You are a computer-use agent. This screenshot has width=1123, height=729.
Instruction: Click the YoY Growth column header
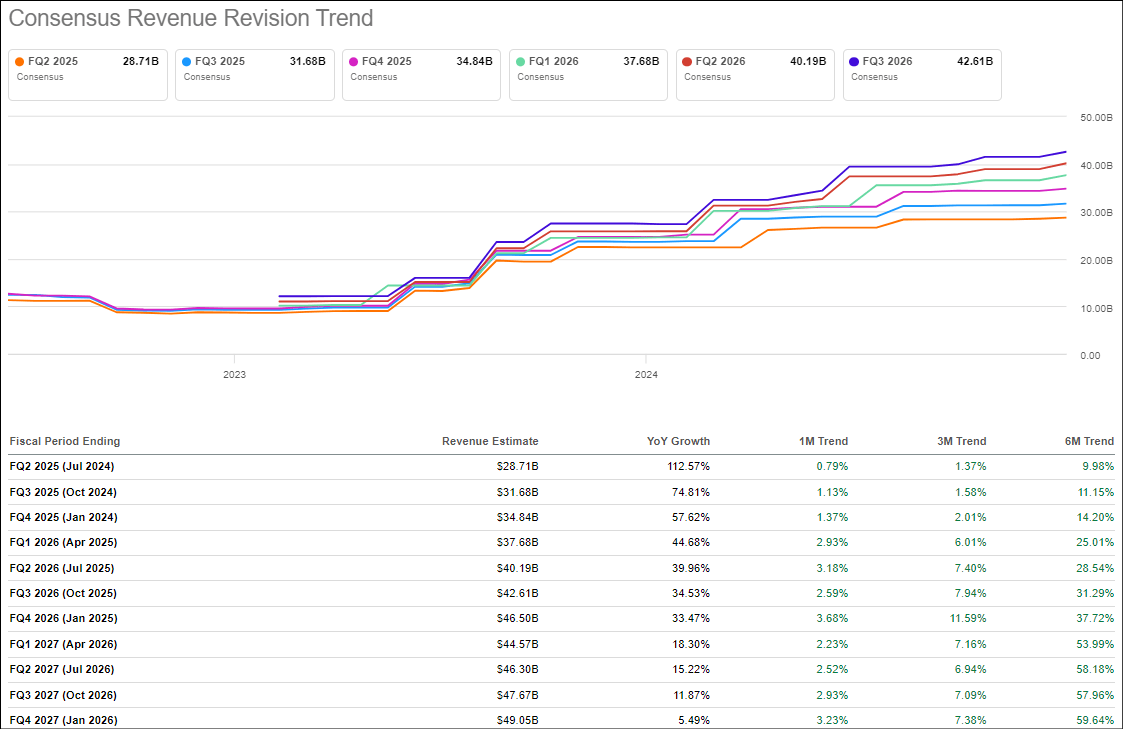click(x=678, y=441)
